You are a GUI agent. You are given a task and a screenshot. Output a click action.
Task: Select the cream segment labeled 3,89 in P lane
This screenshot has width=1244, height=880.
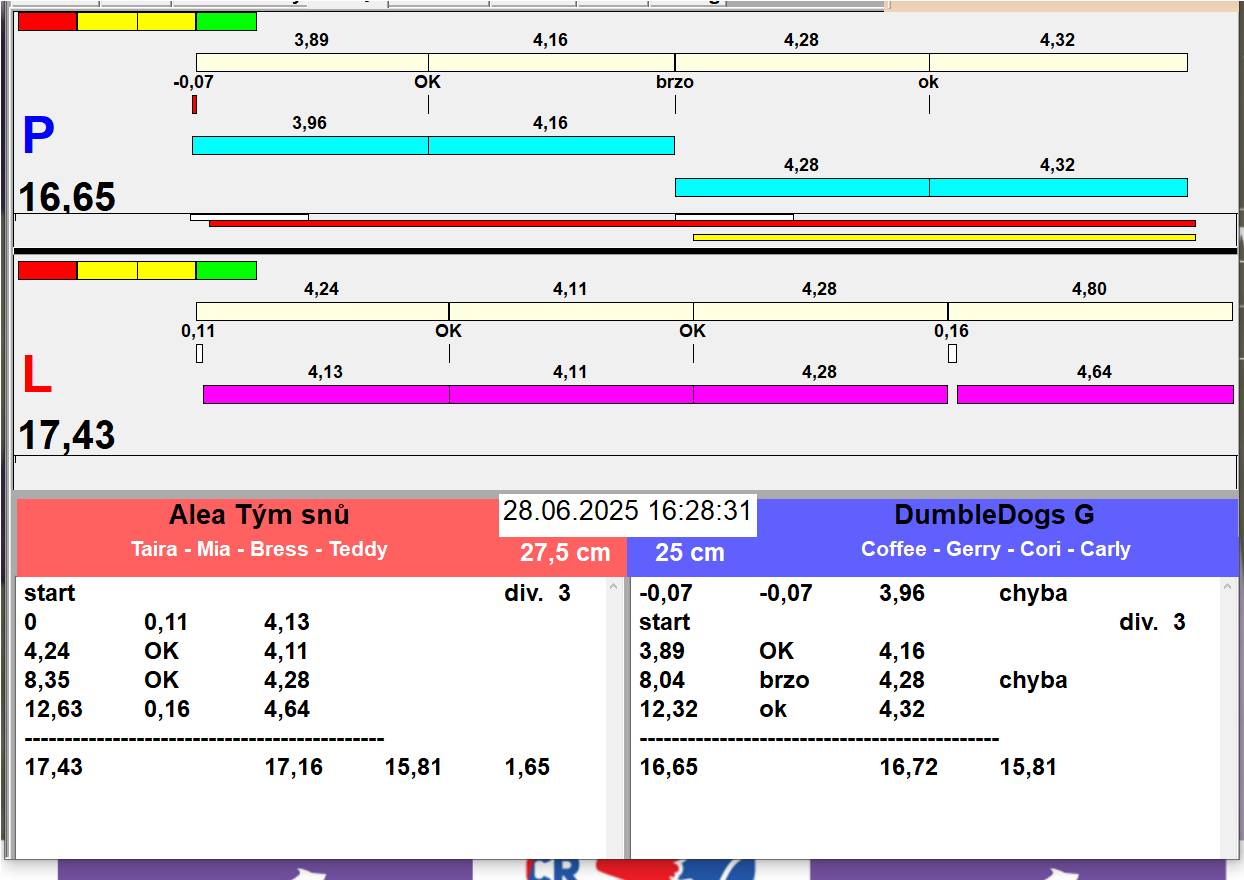click(312, 62)
